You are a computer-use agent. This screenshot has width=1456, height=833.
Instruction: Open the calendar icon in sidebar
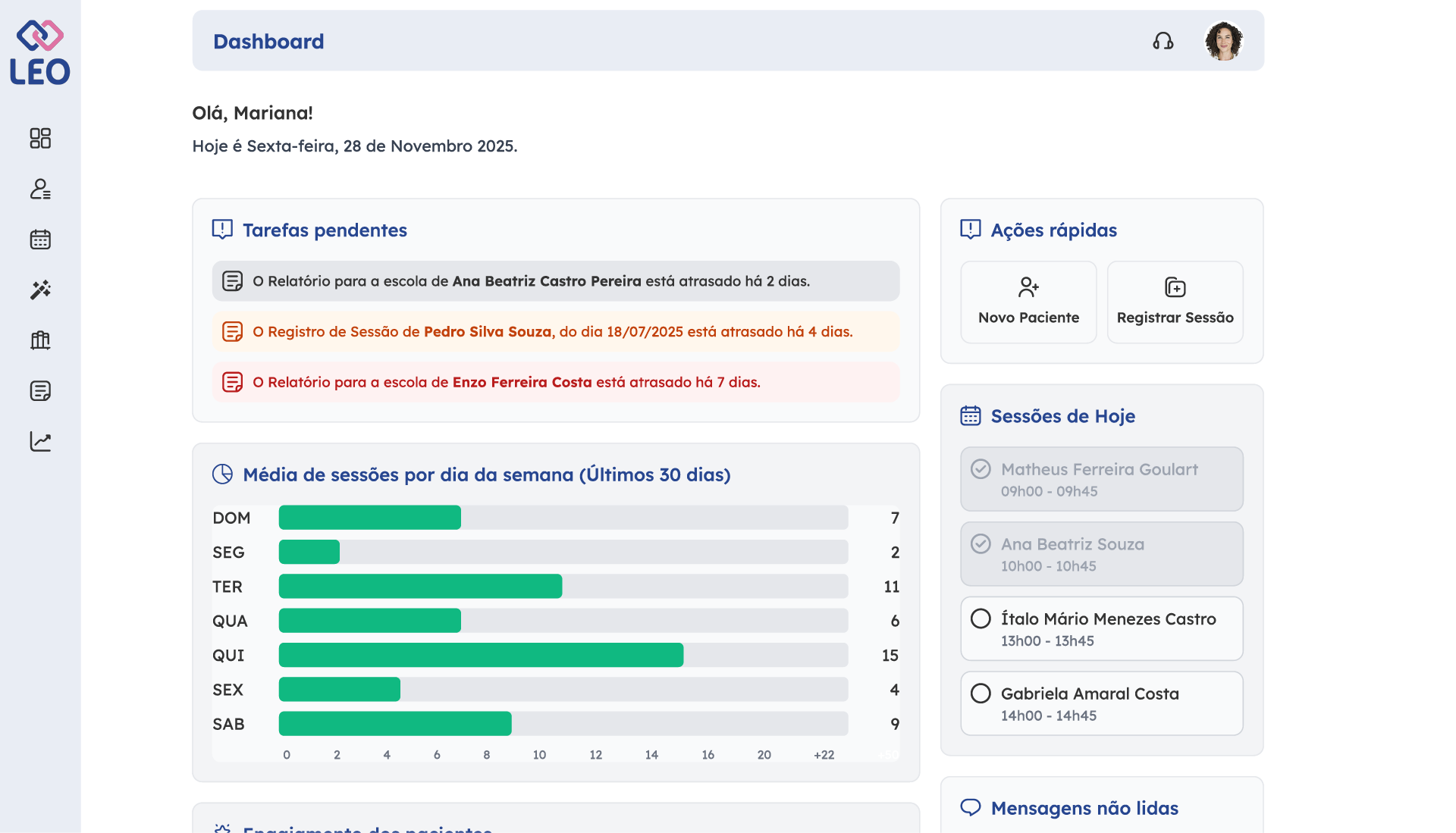[40, 240]
